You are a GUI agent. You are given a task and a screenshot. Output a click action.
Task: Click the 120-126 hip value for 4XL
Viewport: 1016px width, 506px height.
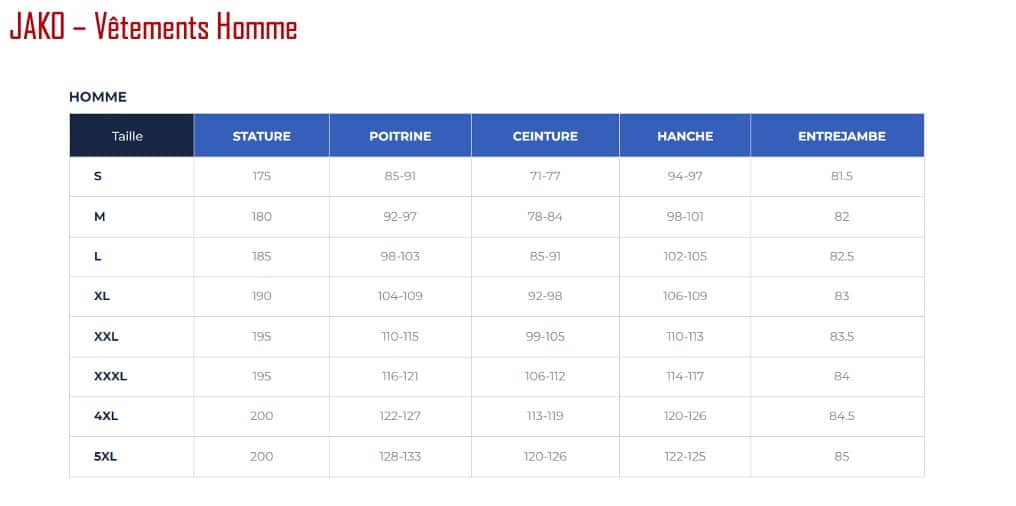pos(685,415)
